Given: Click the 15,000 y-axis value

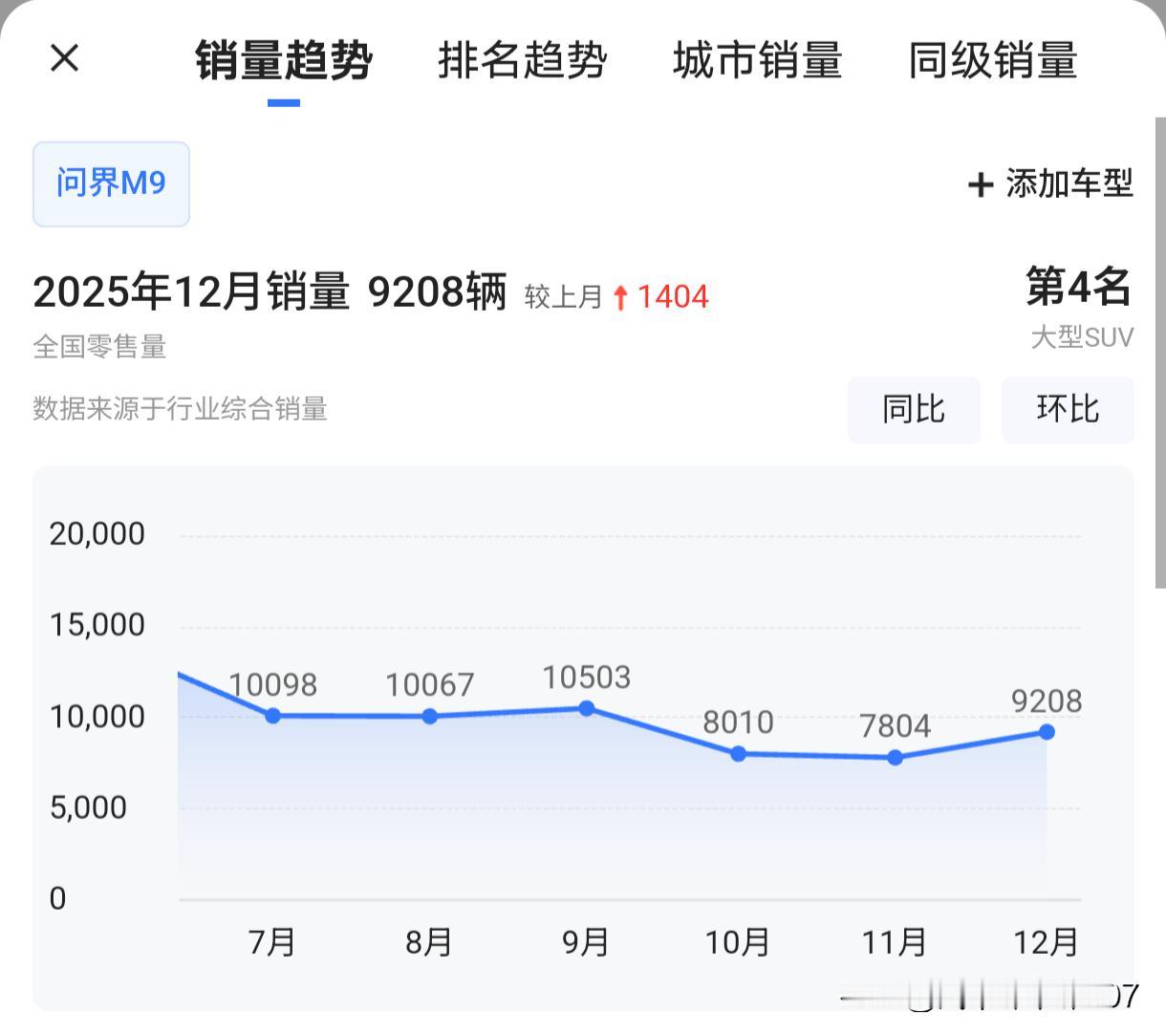Looking at the screenshot, I should 97,625.
